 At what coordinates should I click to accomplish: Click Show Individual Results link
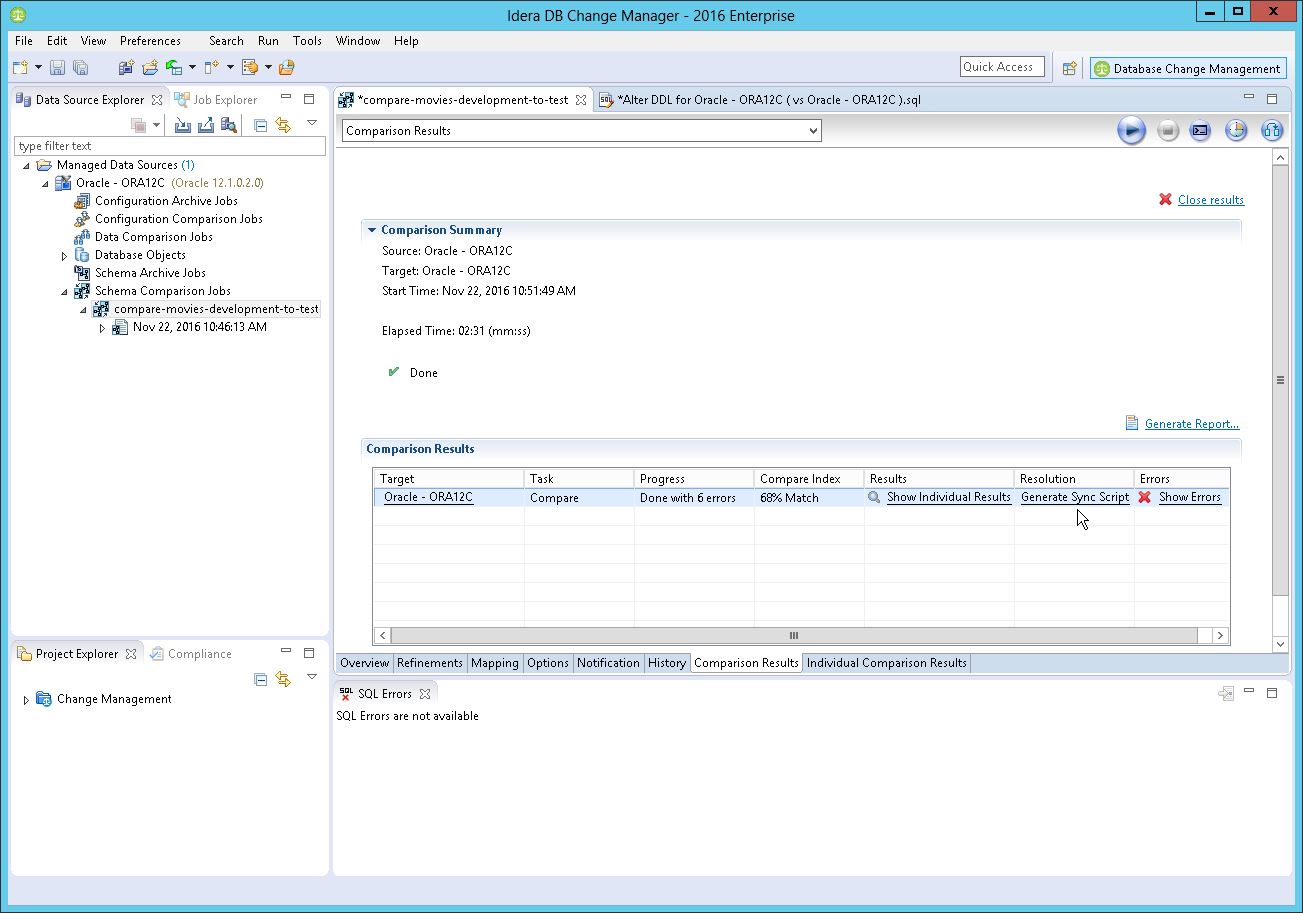click(948, 497)
